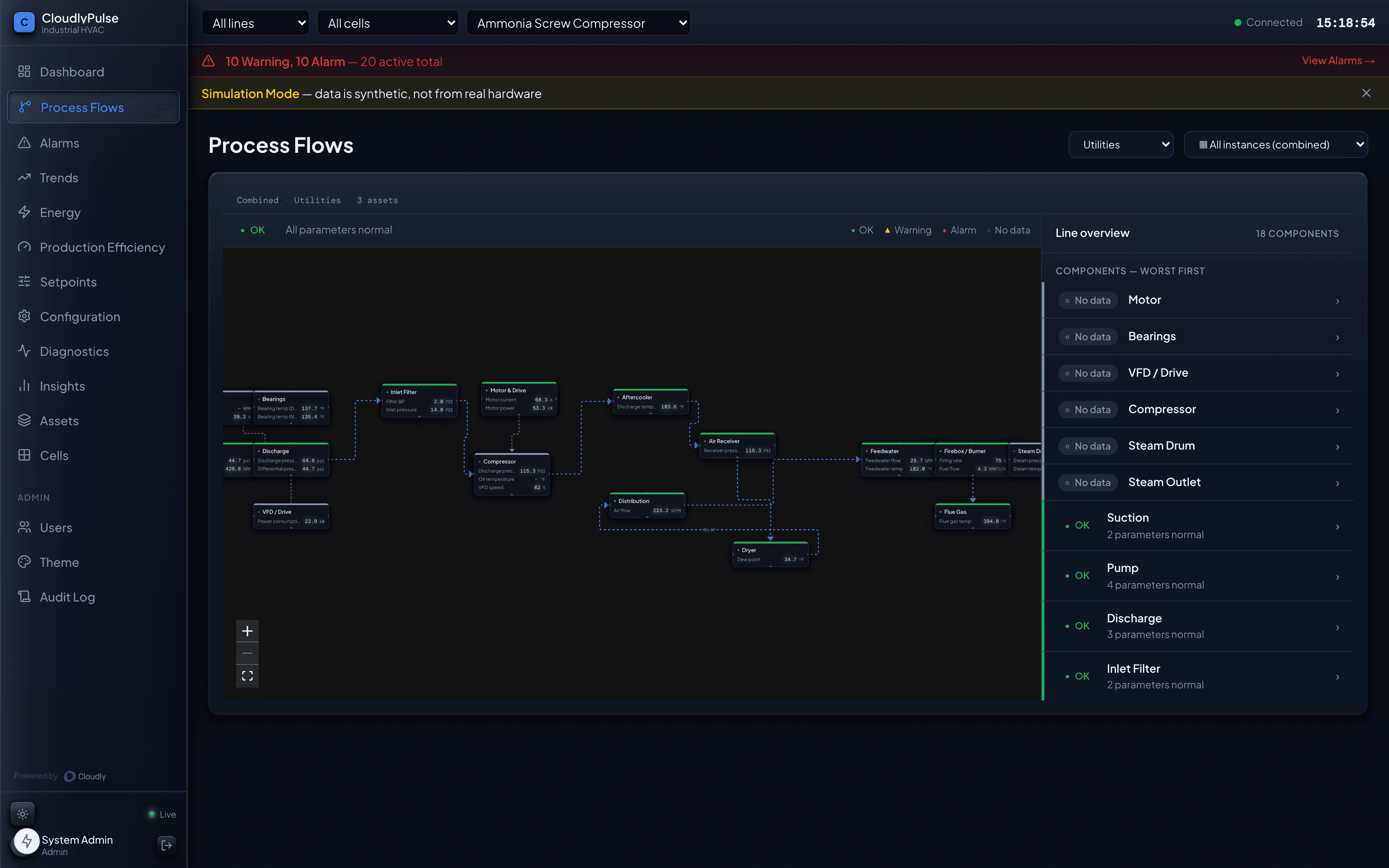Screen dimensions: 1389x868
Task: Click the alarm warning triangle icon
Action: tap(208, 61)
